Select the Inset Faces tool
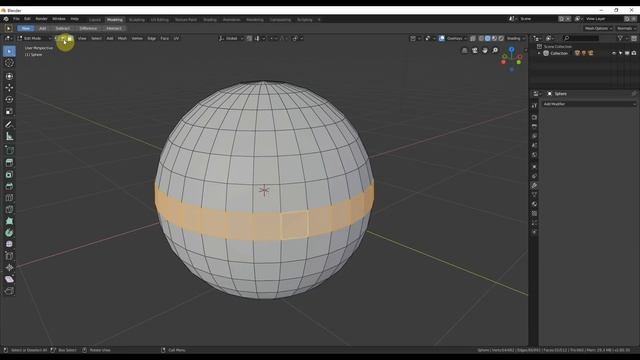 (x=9, y=174)
